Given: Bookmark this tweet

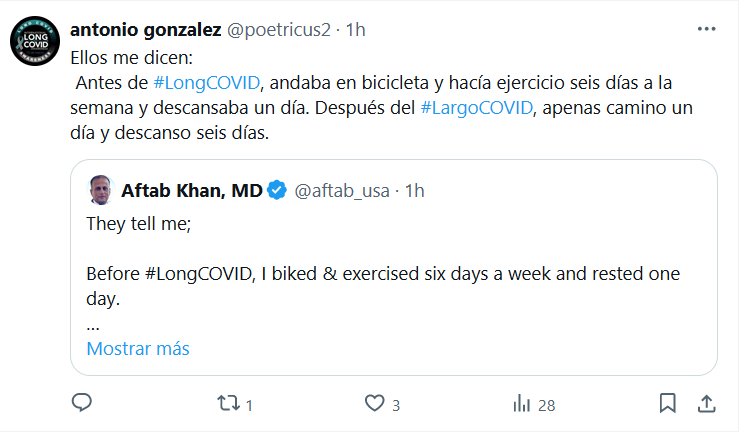Looking at the screenshot, I should pyautogui.click(x=667, y=403).
